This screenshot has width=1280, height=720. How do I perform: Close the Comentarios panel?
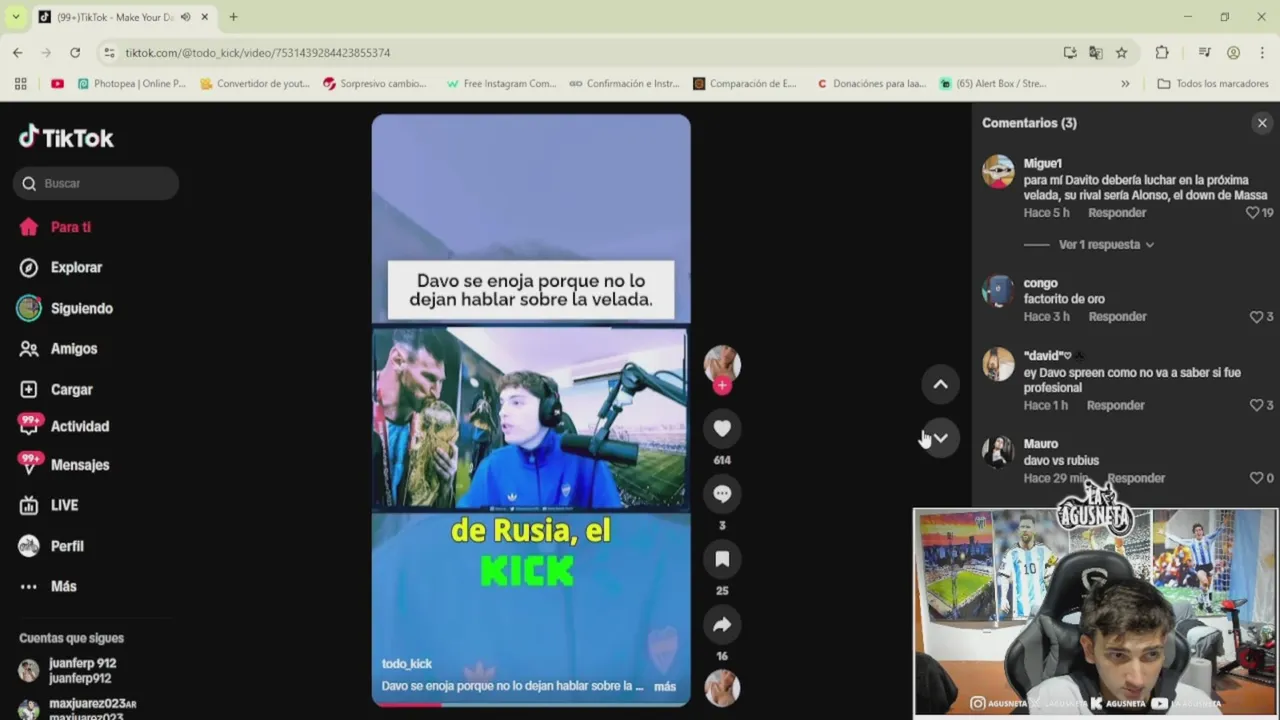[x=1262, y=123]
